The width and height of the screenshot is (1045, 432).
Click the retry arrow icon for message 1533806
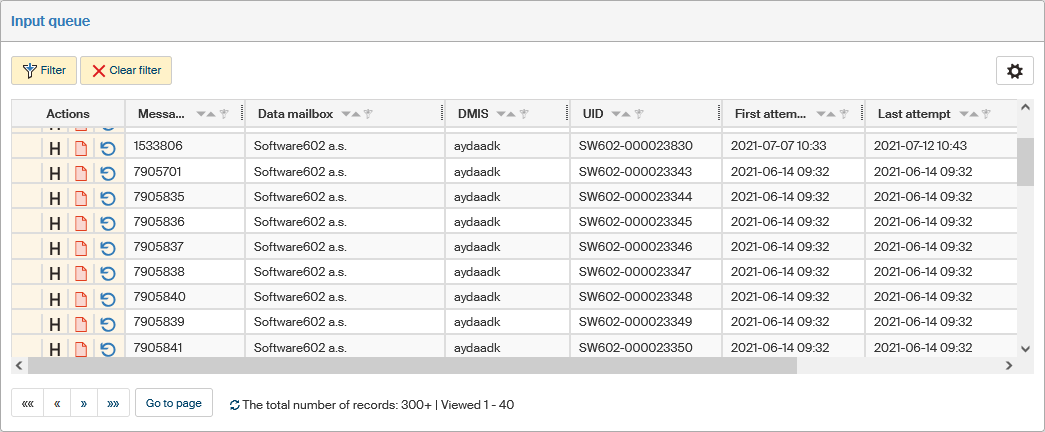[108, 147]
